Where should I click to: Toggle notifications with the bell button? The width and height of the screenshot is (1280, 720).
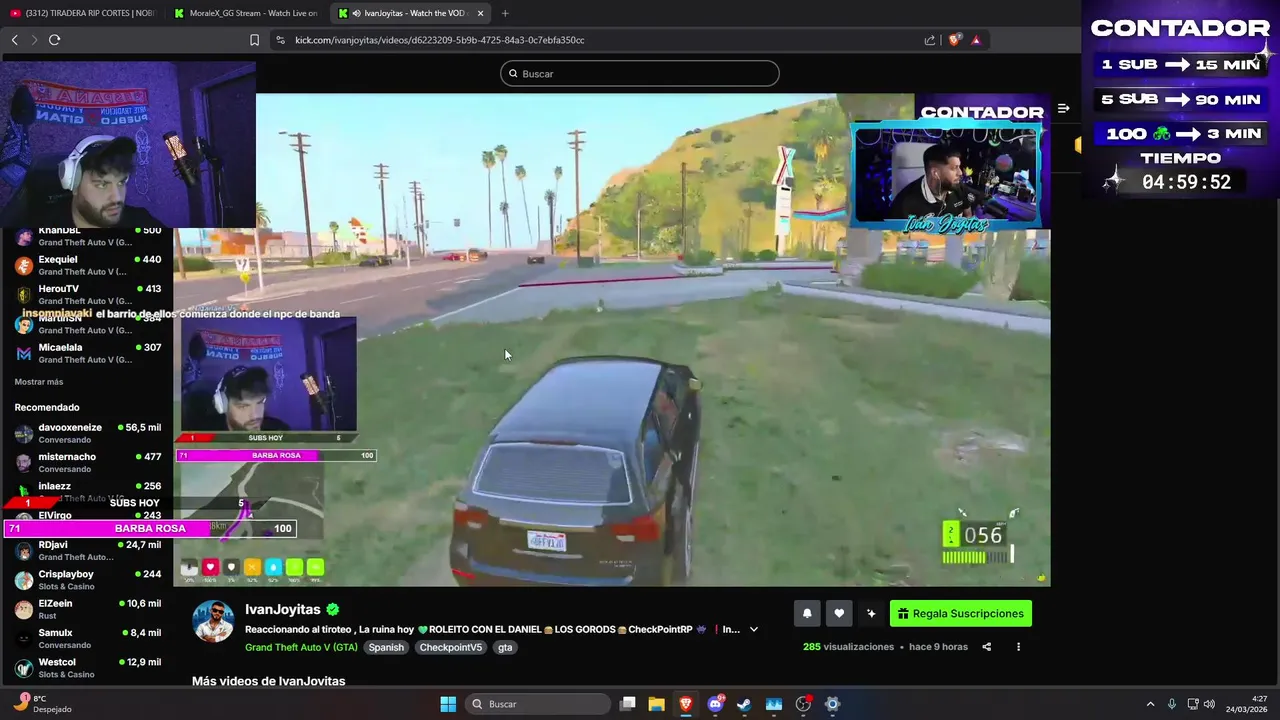[x=807, y=614]
